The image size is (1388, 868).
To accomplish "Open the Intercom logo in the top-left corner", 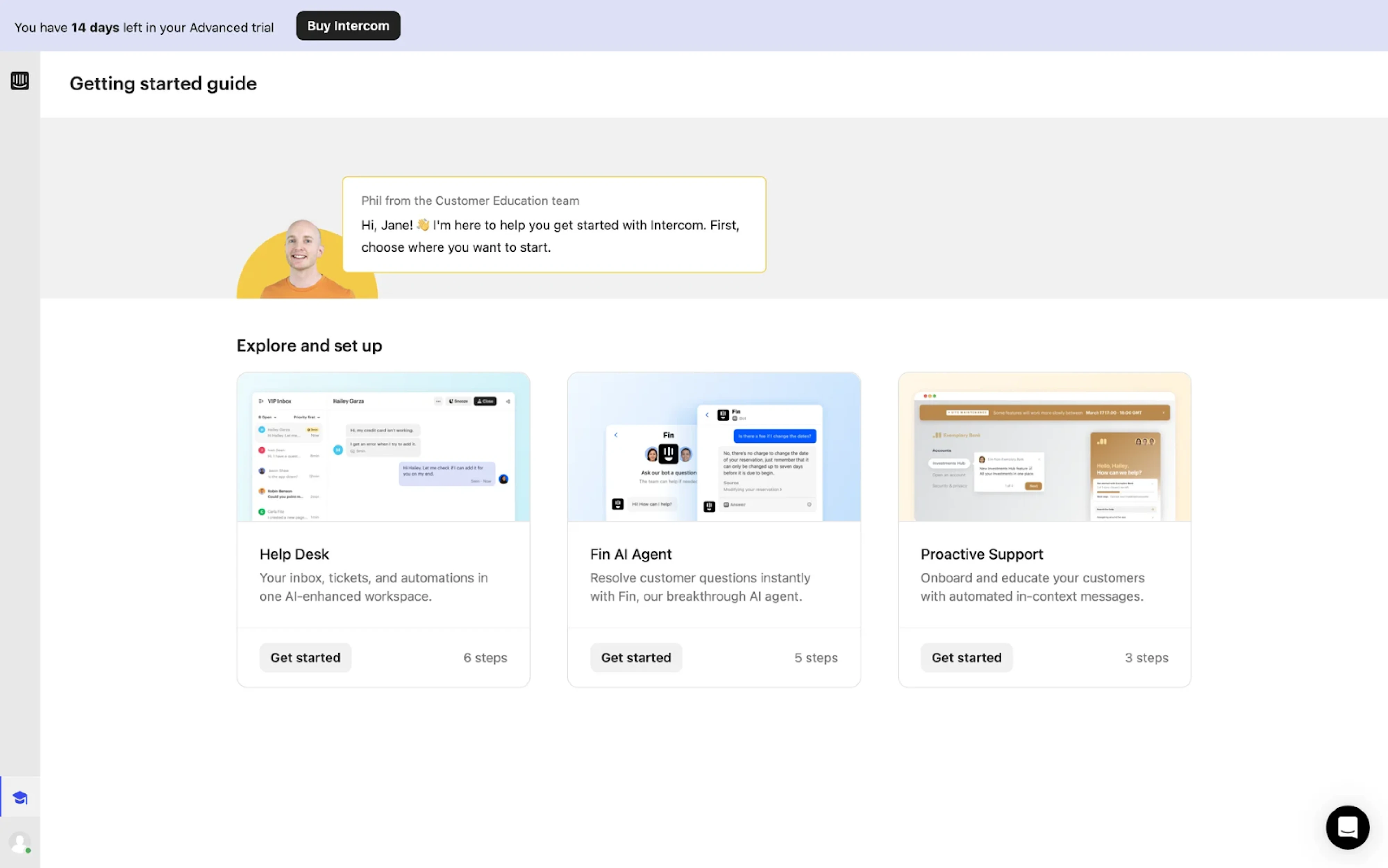I will pos(19,81).
